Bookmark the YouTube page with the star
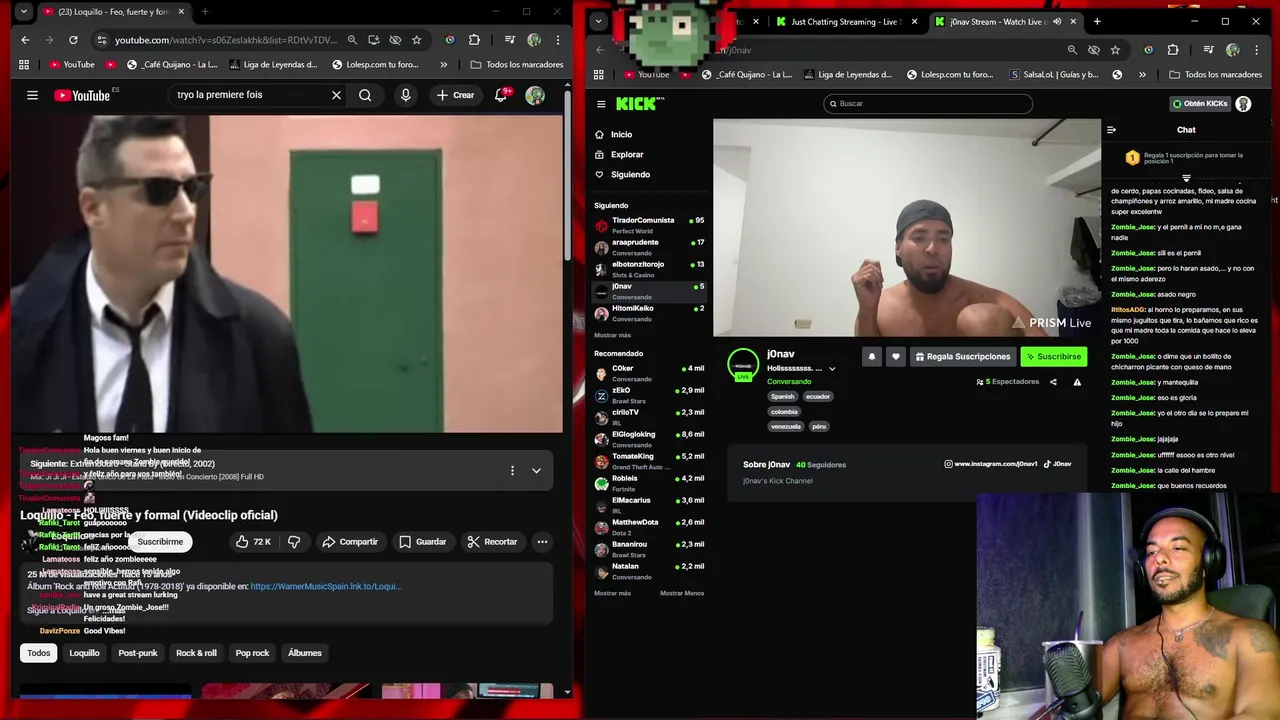Screen dimensions: 1280x720 [x=417, y=40]
